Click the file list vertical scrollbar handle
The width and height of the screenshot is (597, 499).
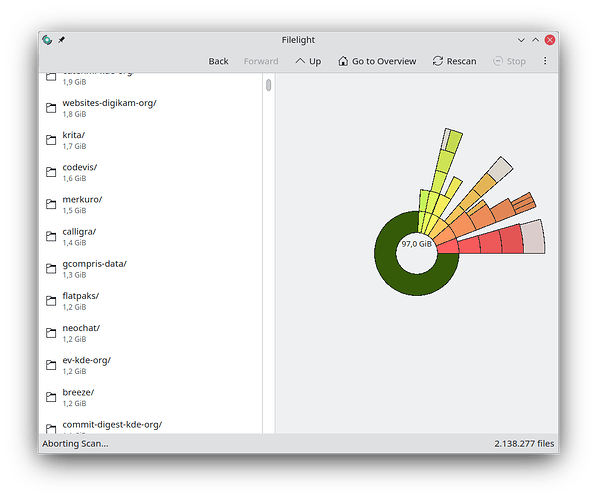(268, 85)
